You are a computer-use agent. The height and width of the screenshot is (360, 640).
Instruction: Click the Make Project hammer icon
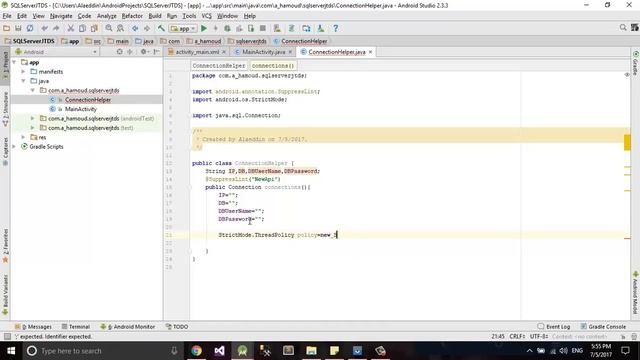[161, 28]
